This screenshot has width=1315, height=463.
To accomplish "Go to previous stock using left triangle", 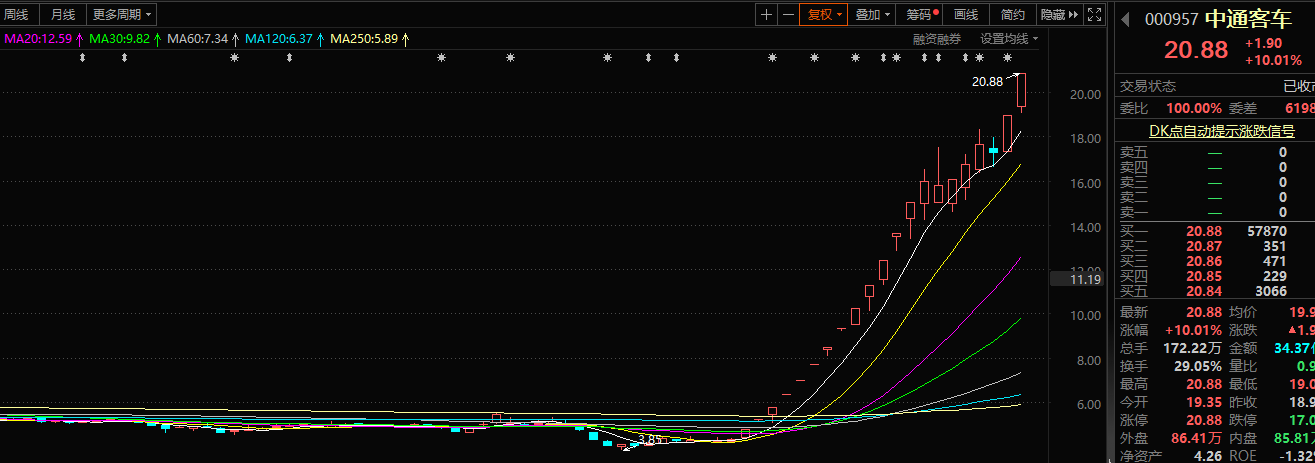I will pyautogui.click(x=1124, y=19).
